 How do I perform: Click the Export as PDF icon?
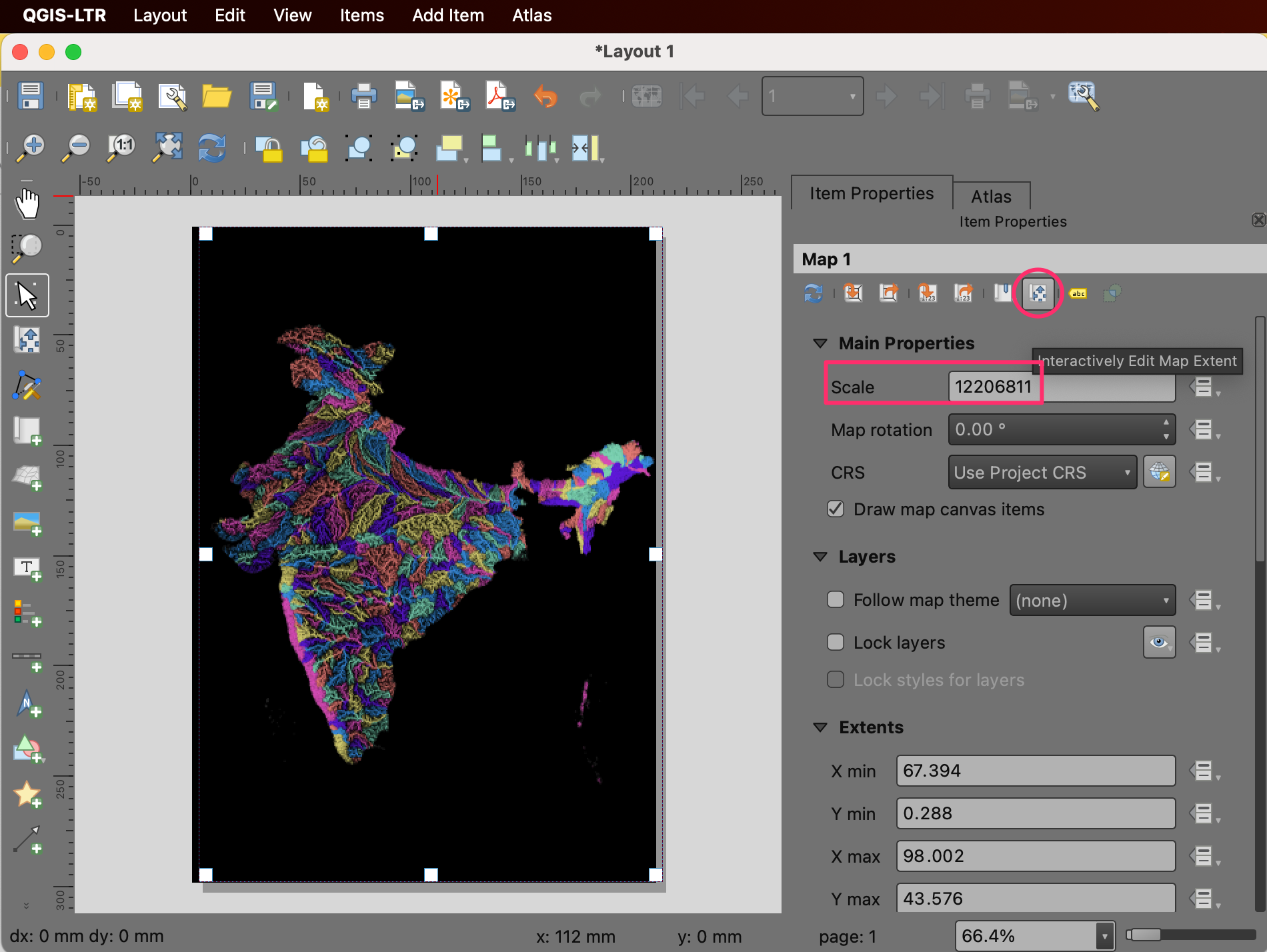[500, 96]
